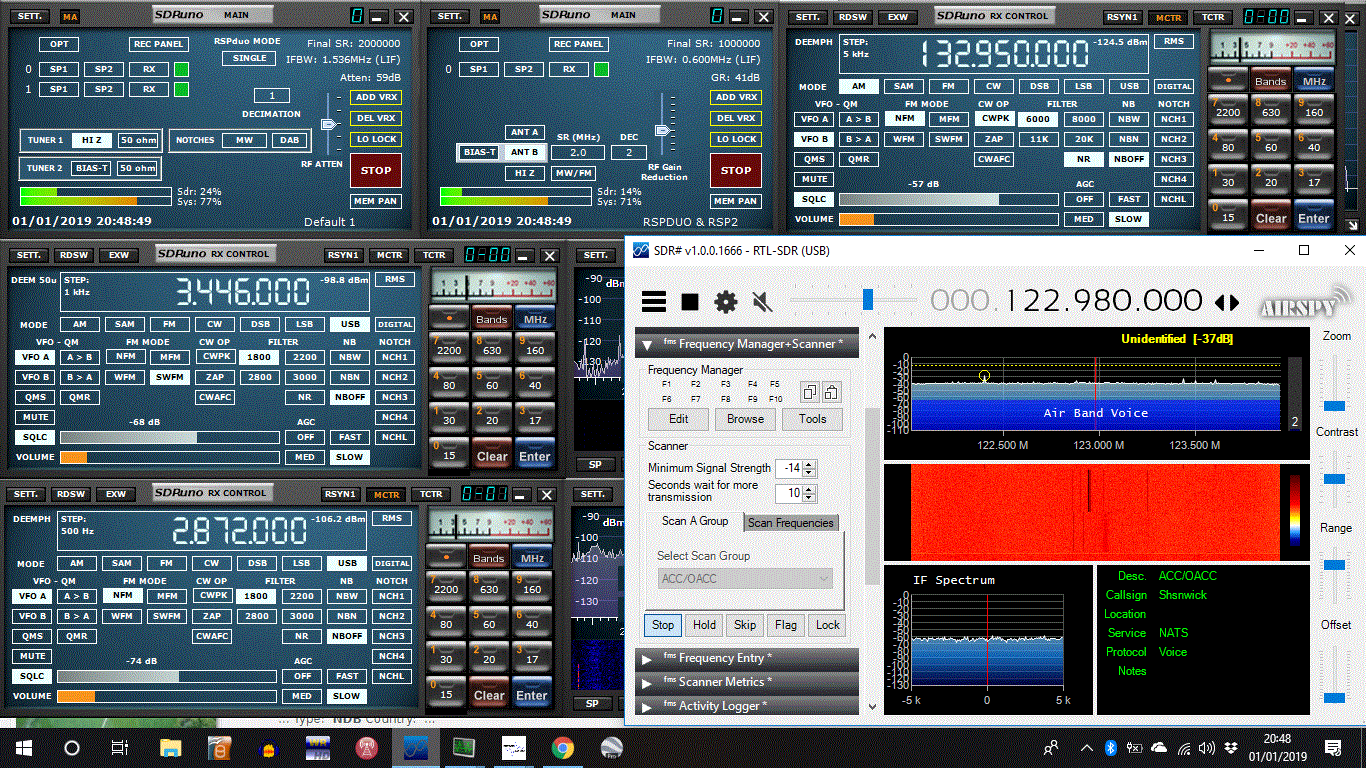
Task: Open SETT. in the 132.950 RX Control
Action: pos(808,17)
